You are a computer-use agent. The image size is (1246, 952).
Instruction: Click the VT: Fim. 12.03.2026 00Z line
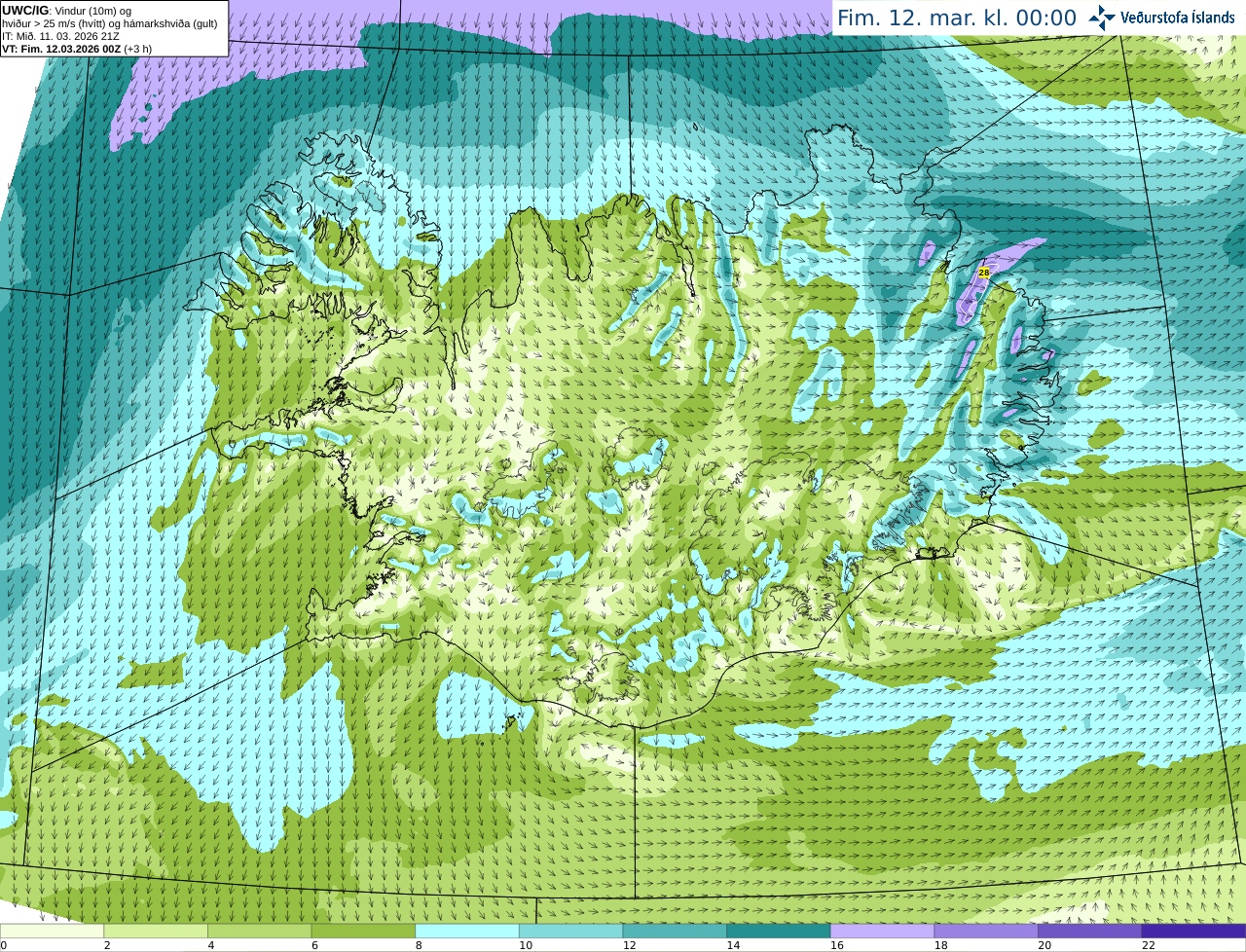pos(77,49)
